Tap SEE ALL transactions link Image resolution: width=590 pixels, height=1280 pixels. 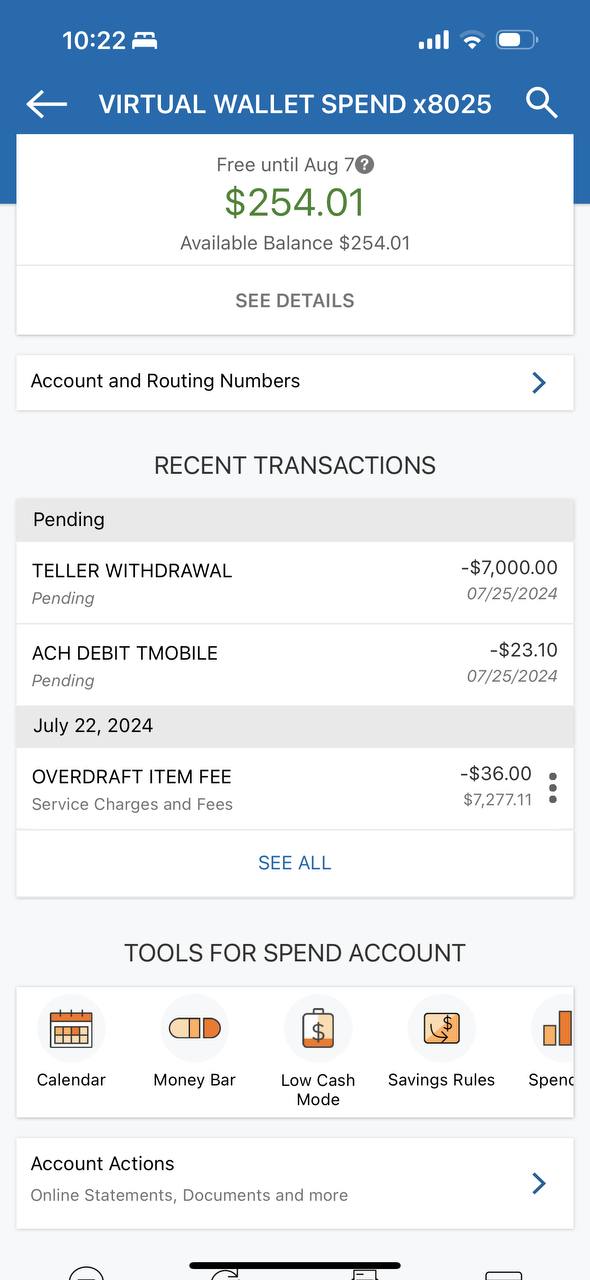295,863
